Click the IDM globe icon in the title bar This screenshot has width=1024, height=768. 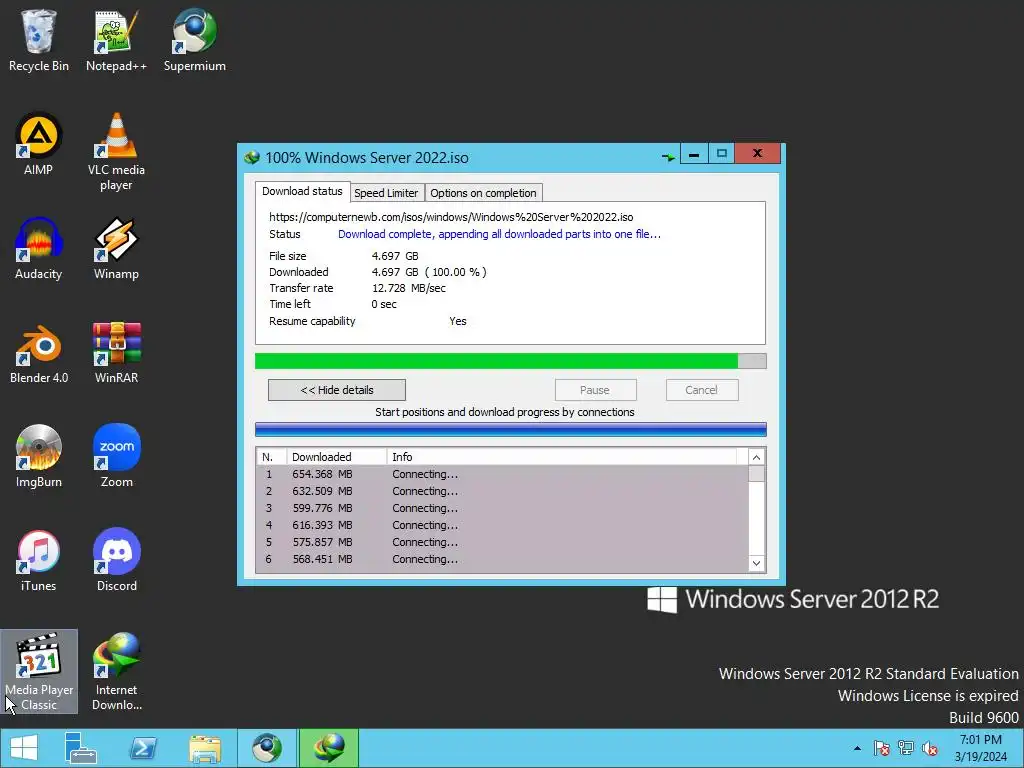252,158
